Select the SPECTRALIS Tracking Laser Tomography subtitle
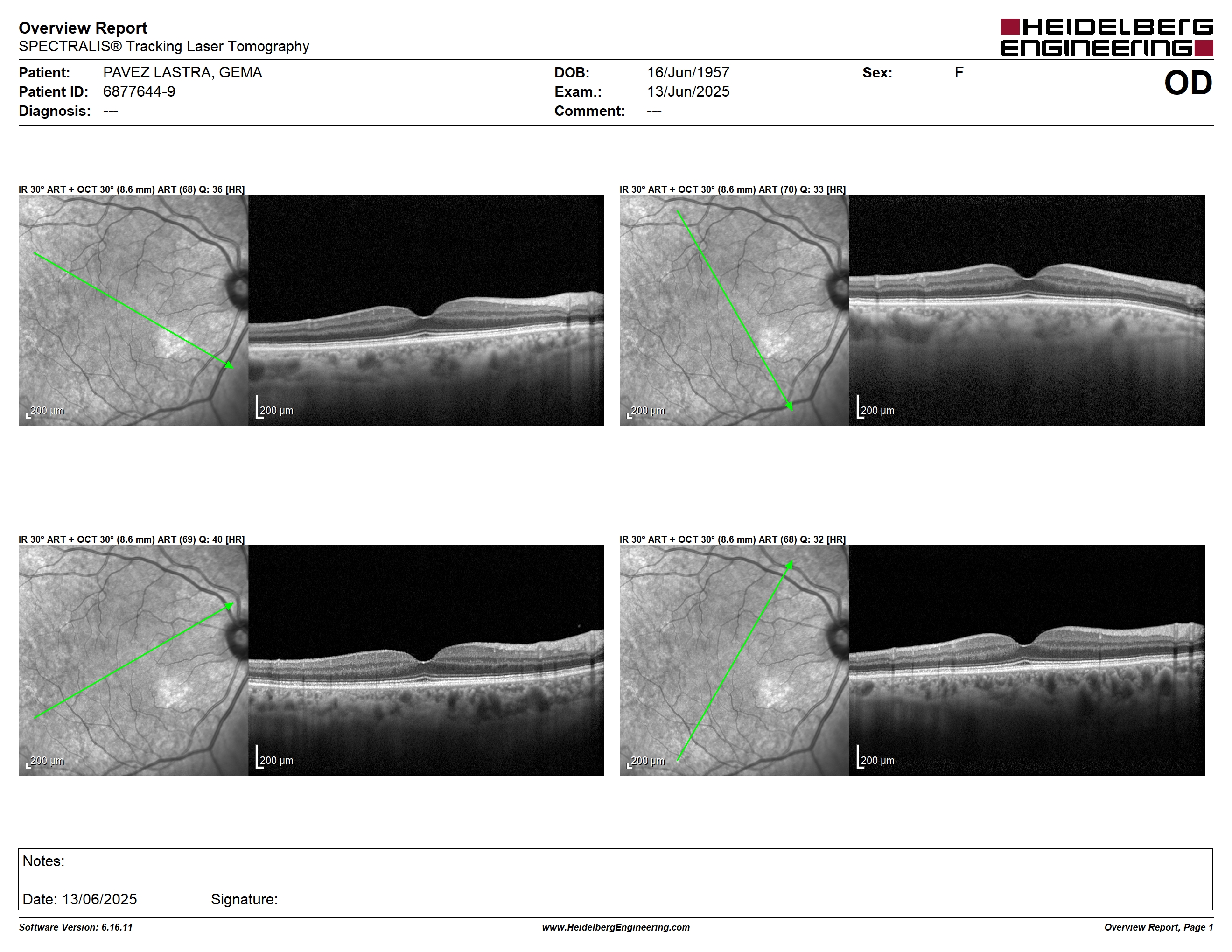The image size is (1232, 952). (x=164, y=46)
